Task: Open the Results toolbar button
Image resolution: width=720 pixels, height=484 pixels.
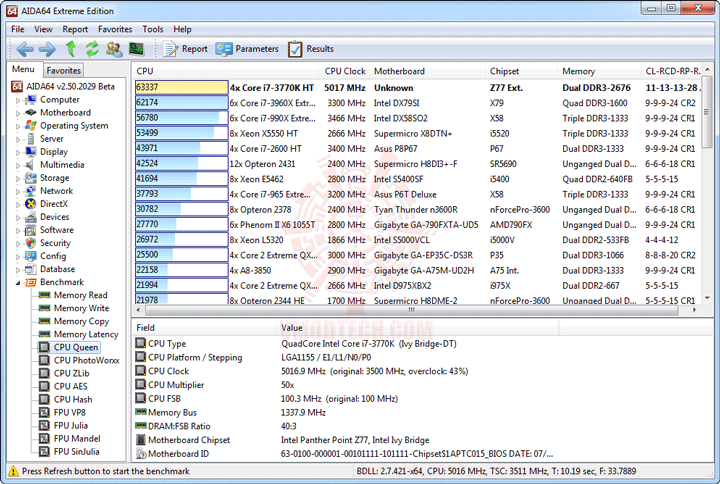Action: tap(310, 49)
